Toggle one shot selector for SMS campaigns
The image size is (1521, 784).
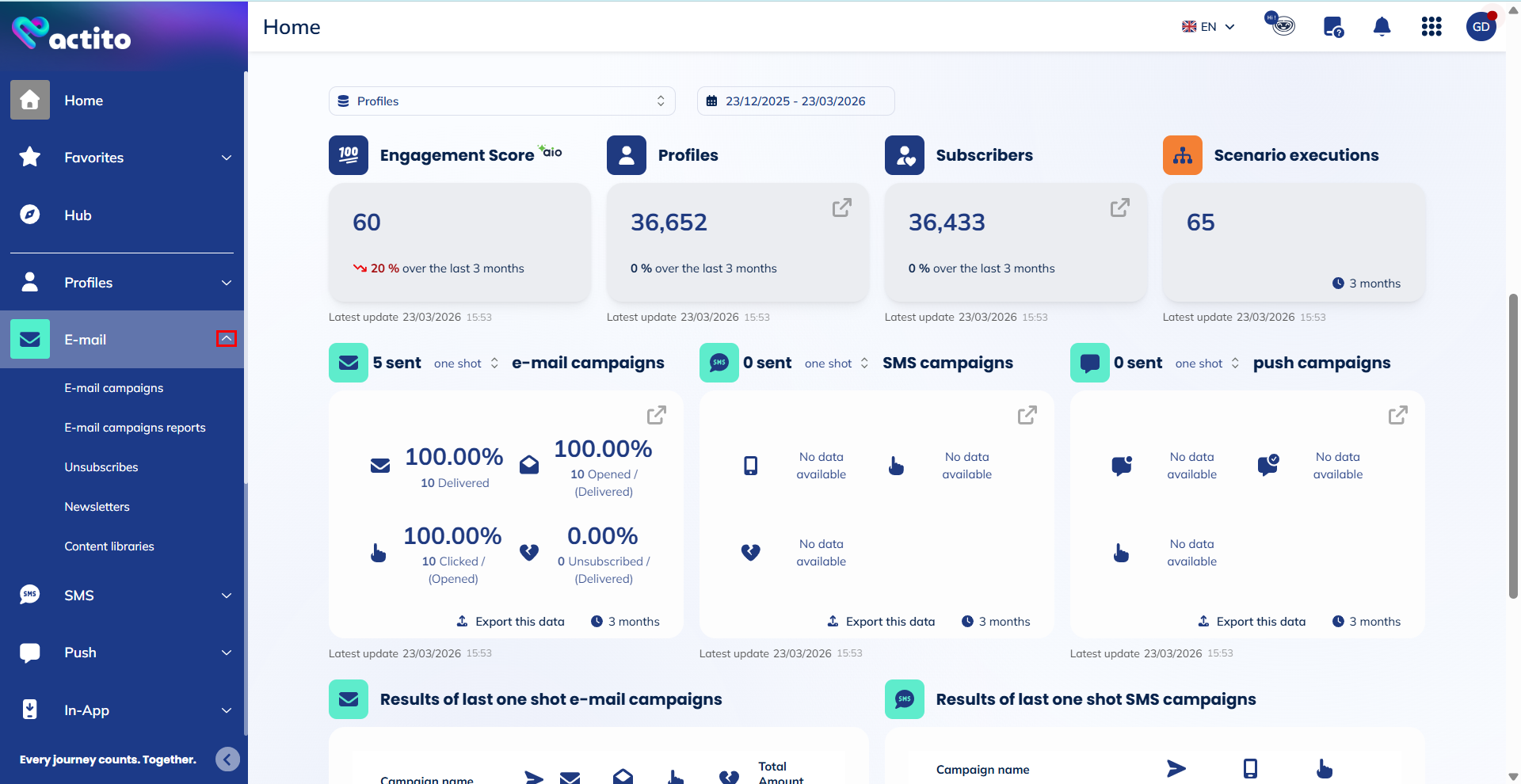tap(837, 363)
